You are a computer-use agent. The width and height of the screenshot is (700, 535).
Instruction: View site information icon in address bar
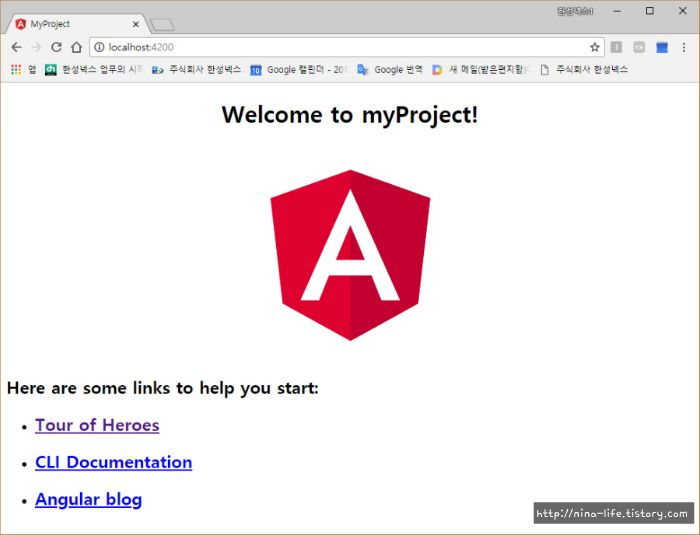click(99, 47)
